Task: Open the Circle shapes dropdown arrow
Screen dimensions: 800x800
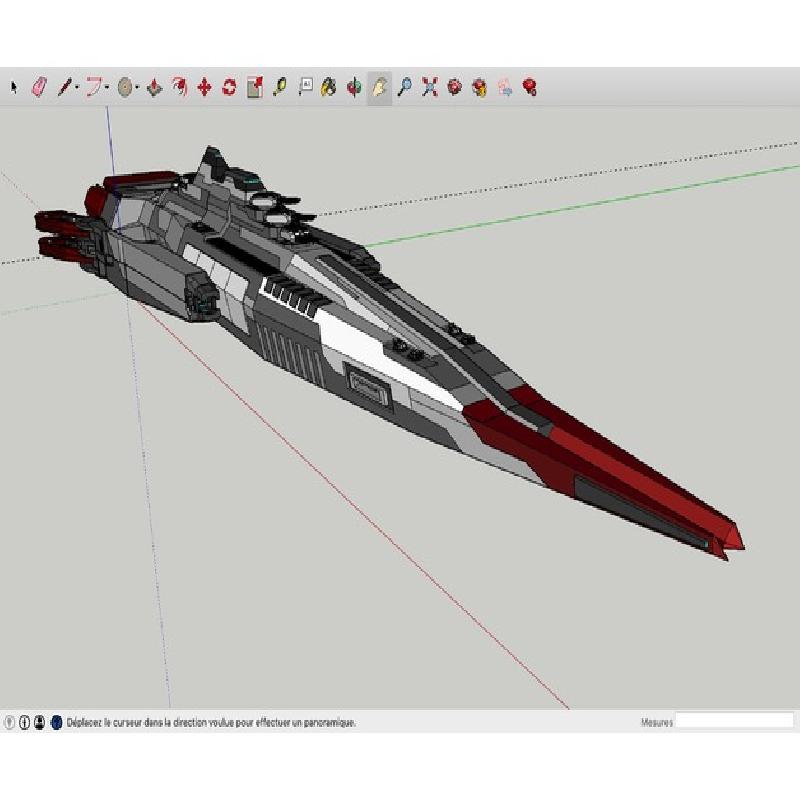Action: pos(136,89)
